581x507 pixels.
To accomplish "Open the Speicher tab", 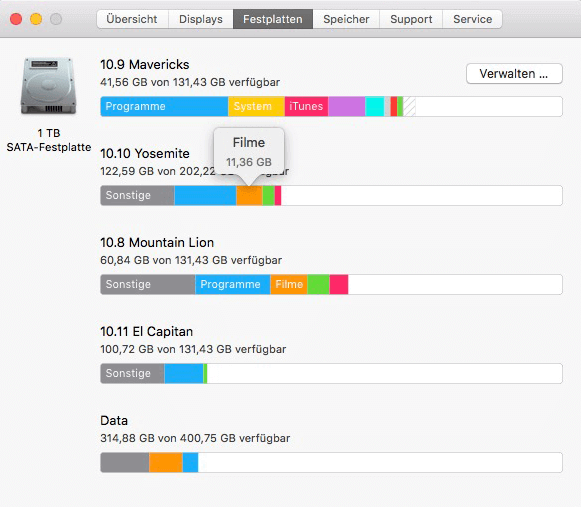I will click(346, 19).
